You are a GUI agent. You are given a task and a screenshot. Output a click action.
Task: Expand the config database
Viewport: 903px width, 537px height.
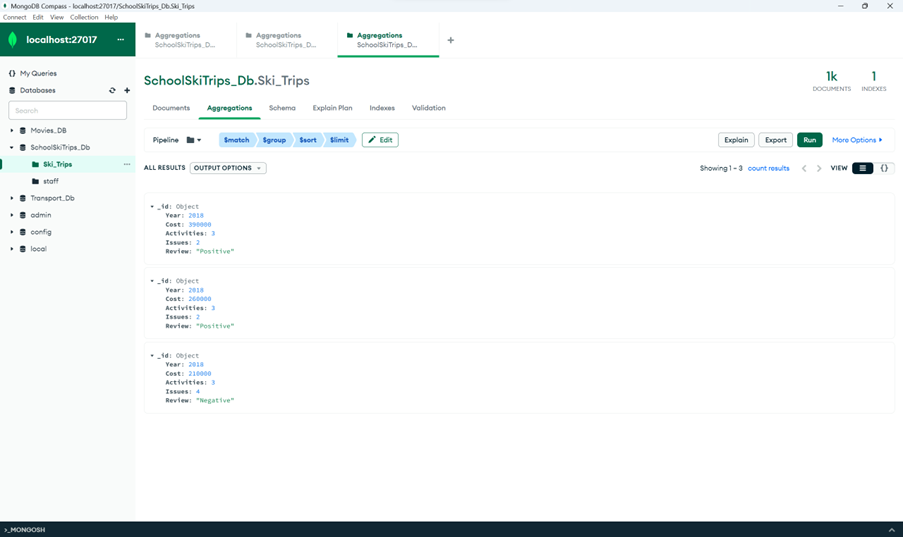12,232
